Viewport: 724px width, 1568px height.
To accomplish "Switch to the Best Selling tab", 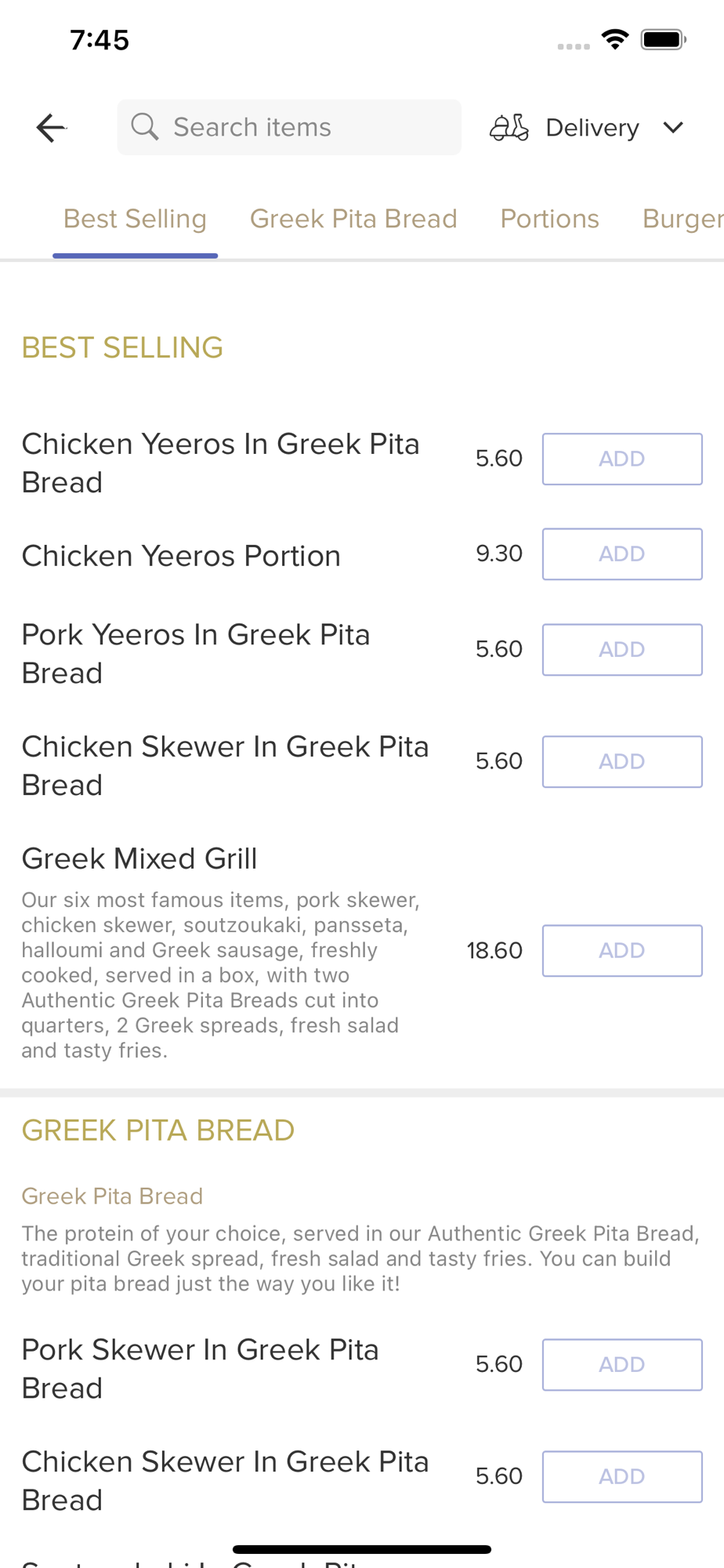I will point(135,219).
